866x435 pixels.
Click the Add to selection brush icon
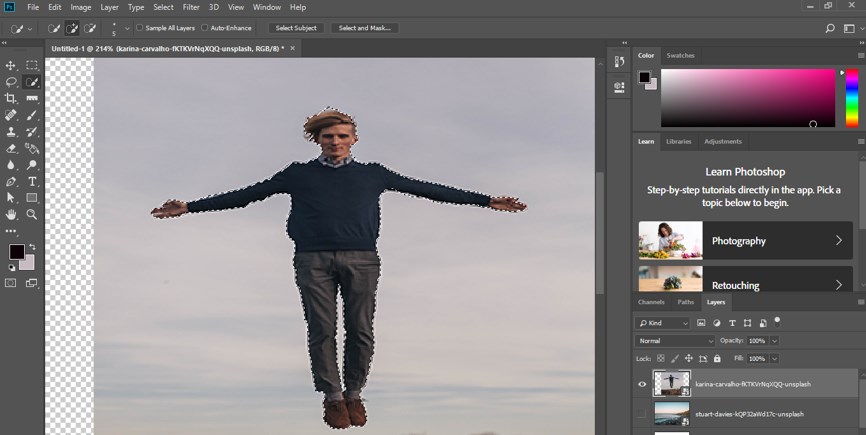72,28
